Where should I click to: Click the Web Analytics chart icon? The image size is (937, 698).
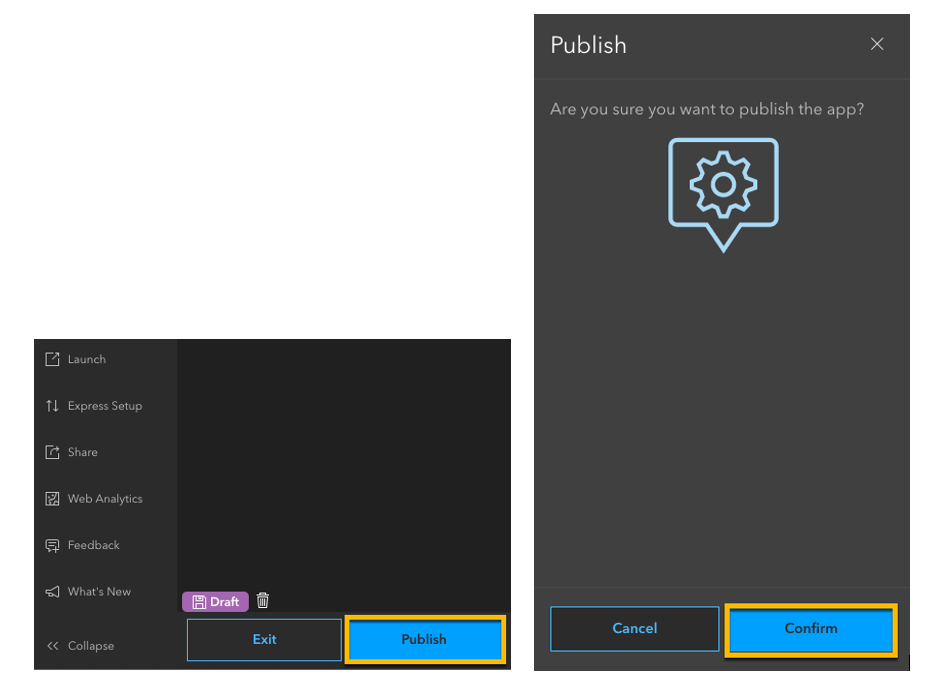pyautogui.click(x=51, y=498)
